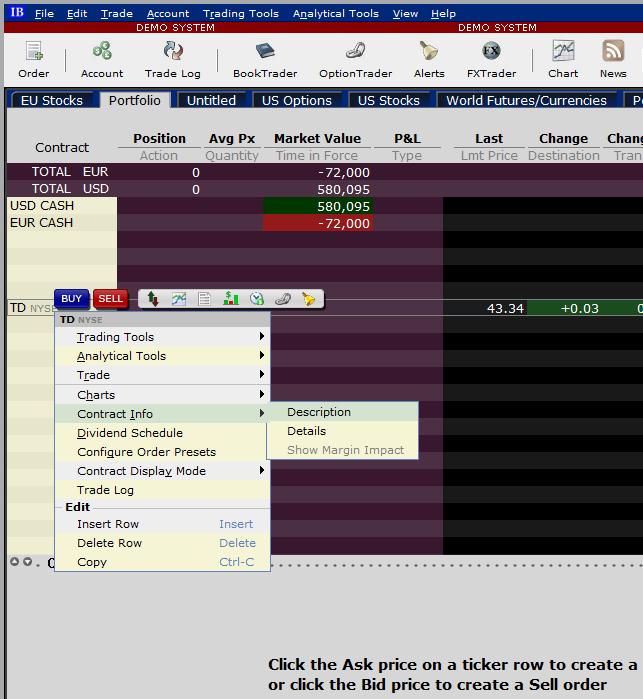Viewport: 643px width, 699px height.
Task: Click the P&L column header
Action: [407, 139]
